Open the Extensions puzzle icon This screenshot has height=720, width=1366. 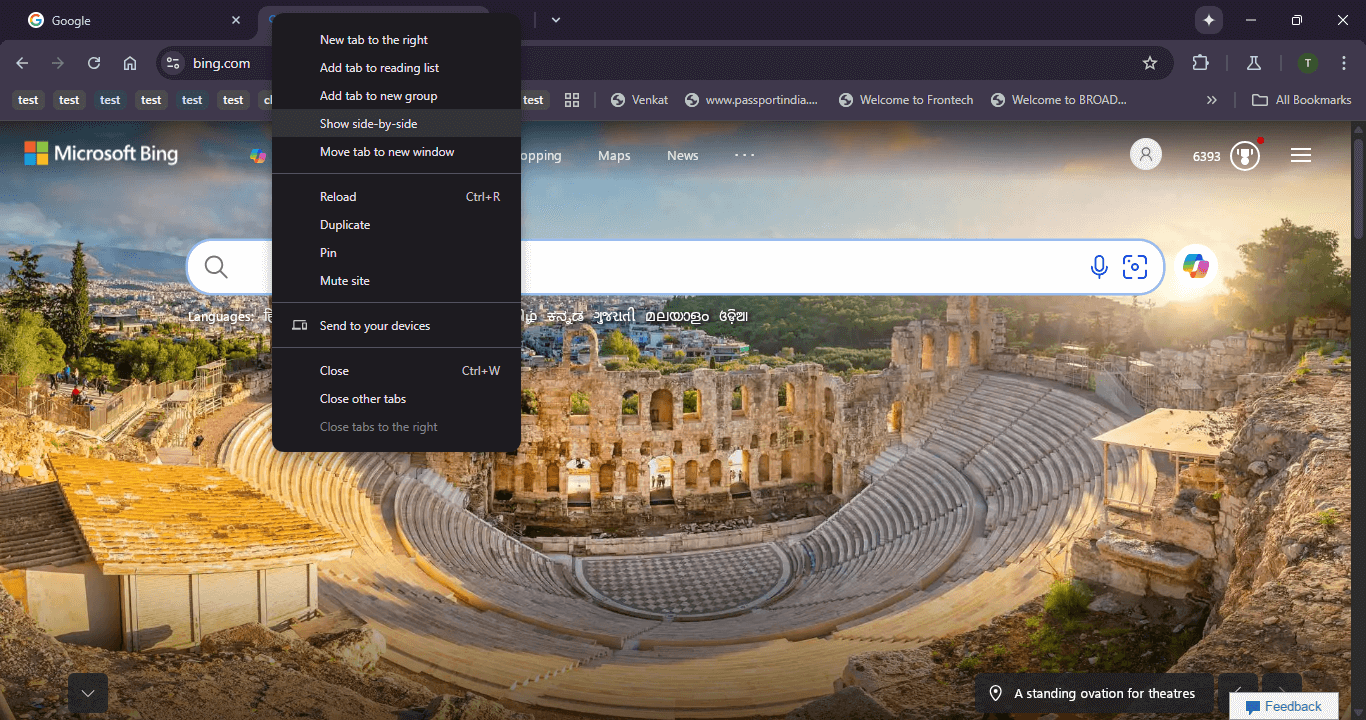click(1201, 63)
